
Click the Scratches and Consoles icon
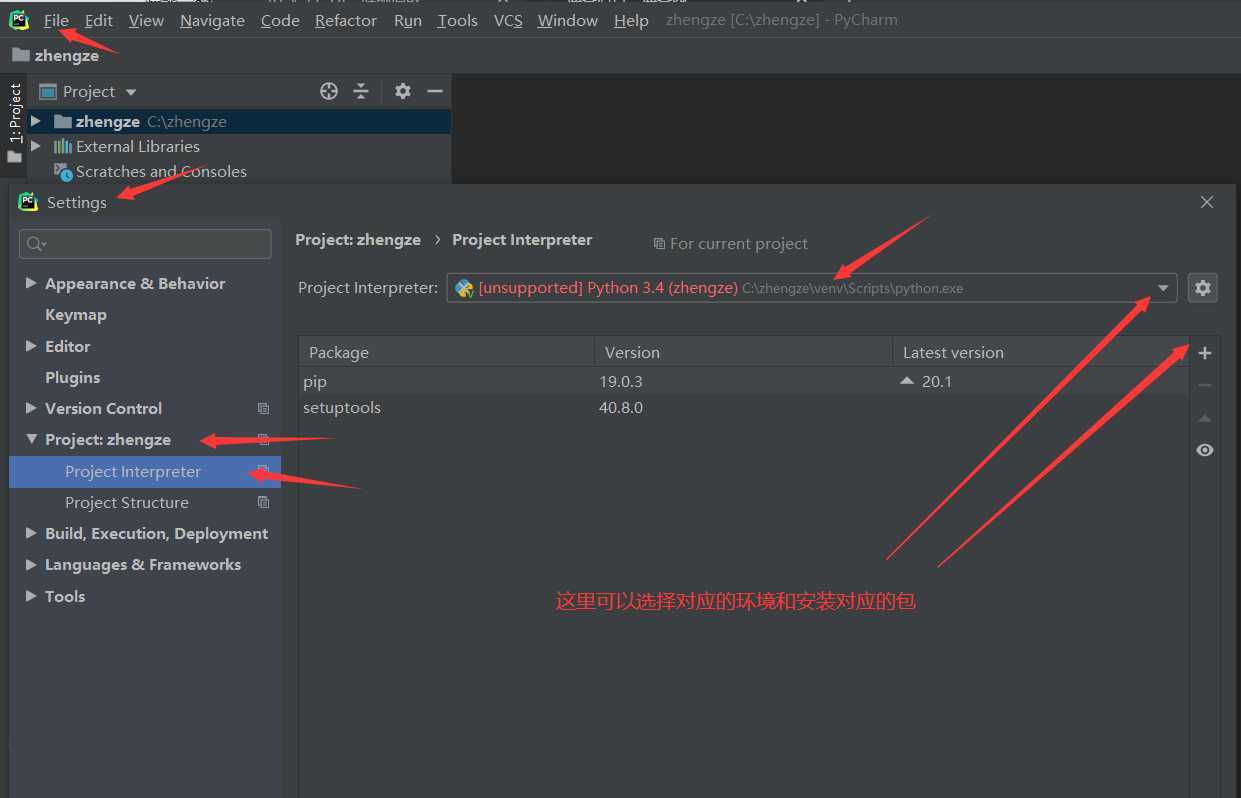(62, 171)
